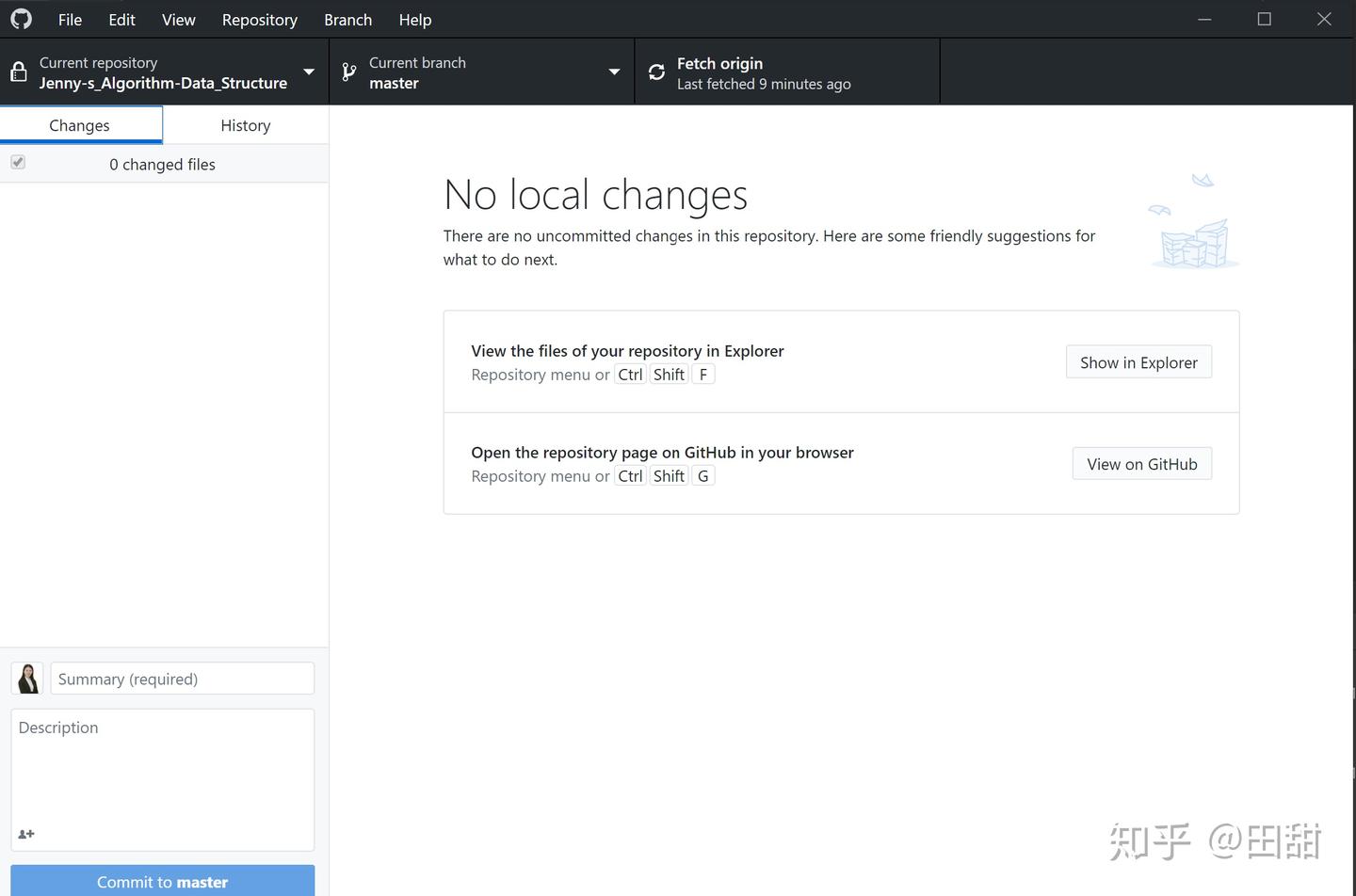Click the add co-authors icon

[26, 834]
